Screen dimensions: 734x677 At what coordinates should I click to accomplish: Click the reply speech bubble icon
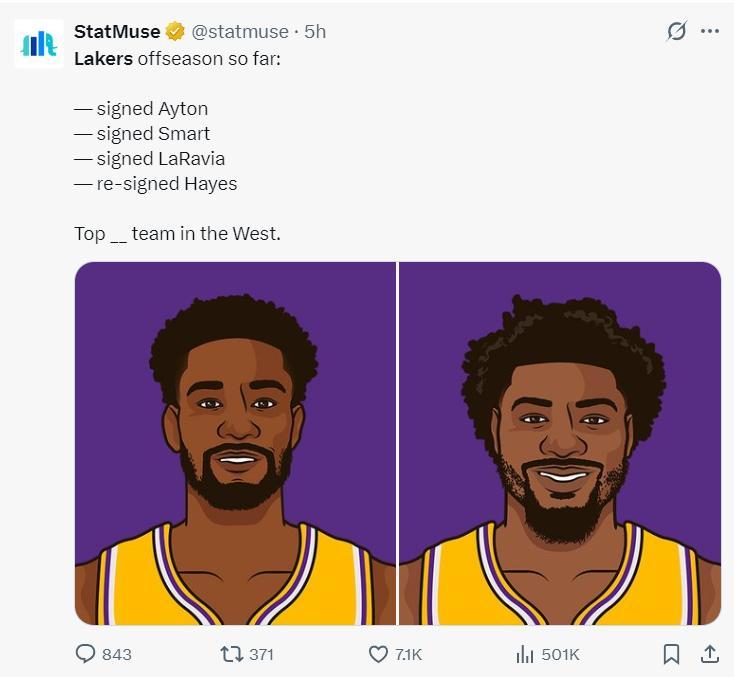point(87,654)
